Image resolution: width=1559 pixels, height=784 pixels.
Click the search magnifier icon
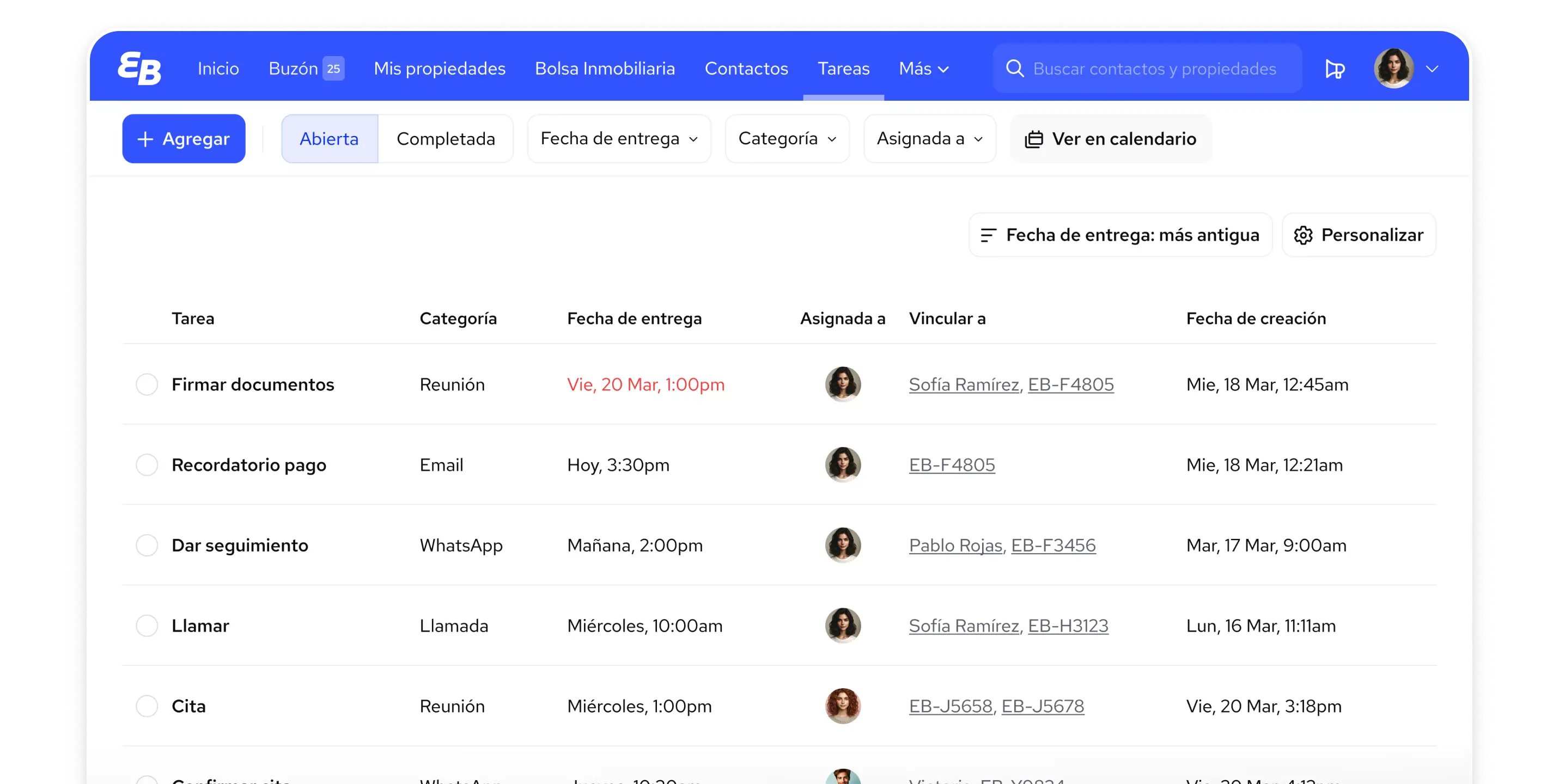click(x=1015, y=69)
